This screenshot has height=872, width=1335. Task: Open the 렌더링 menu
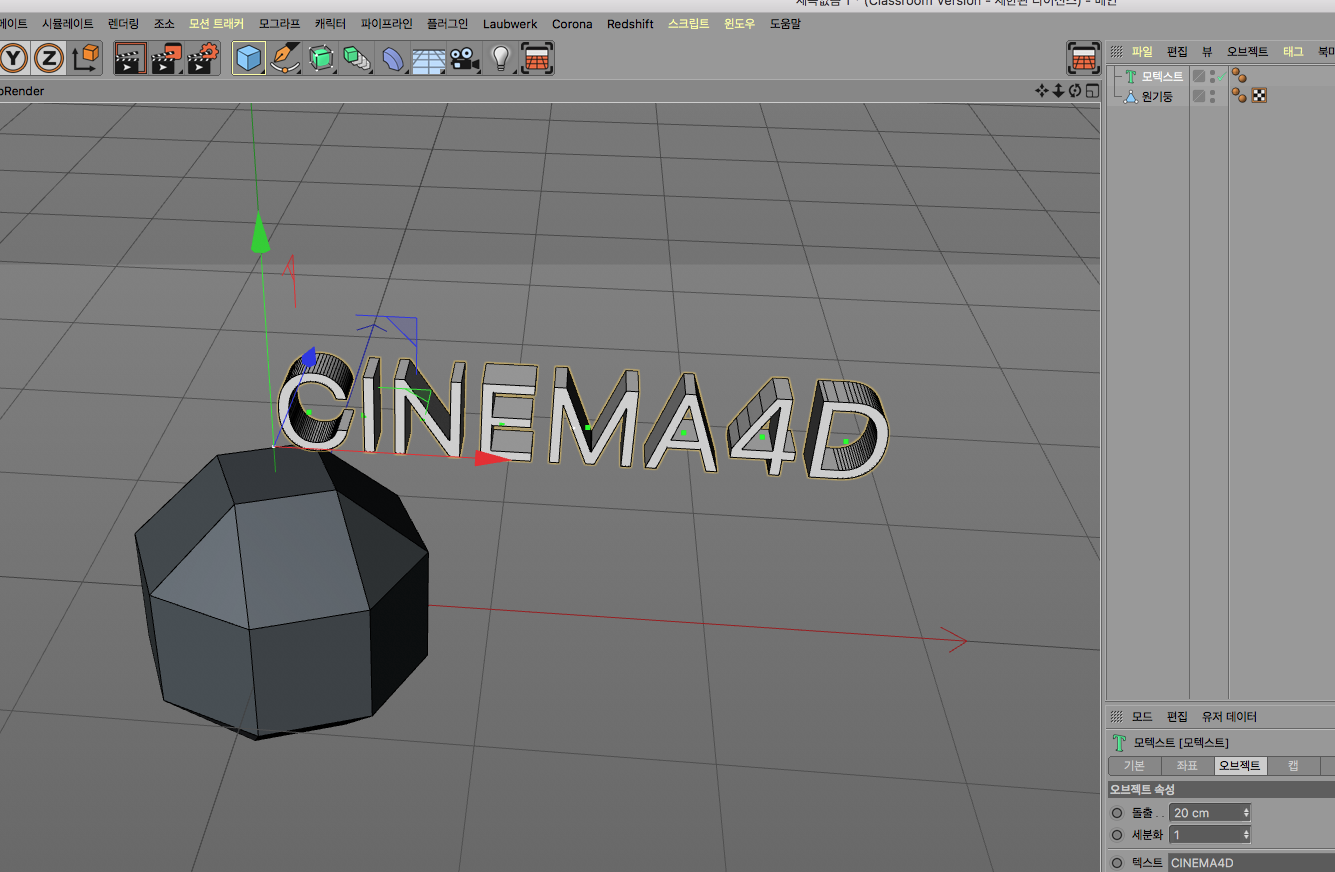[123, 24]
